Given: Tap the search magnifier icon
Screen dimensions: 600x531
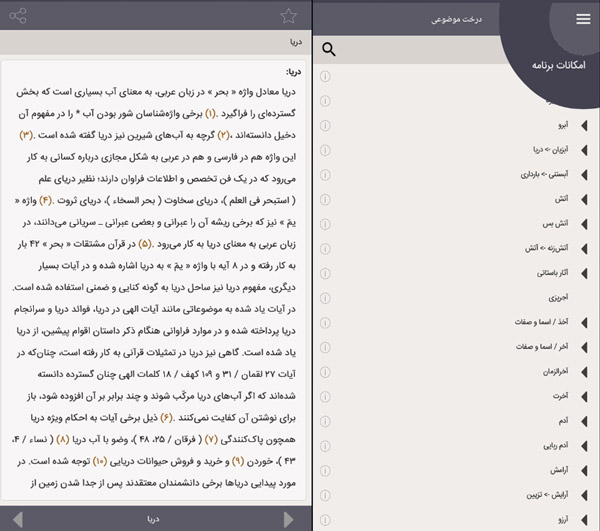Looking at the screenshot, I should click(x=329, y=49).
